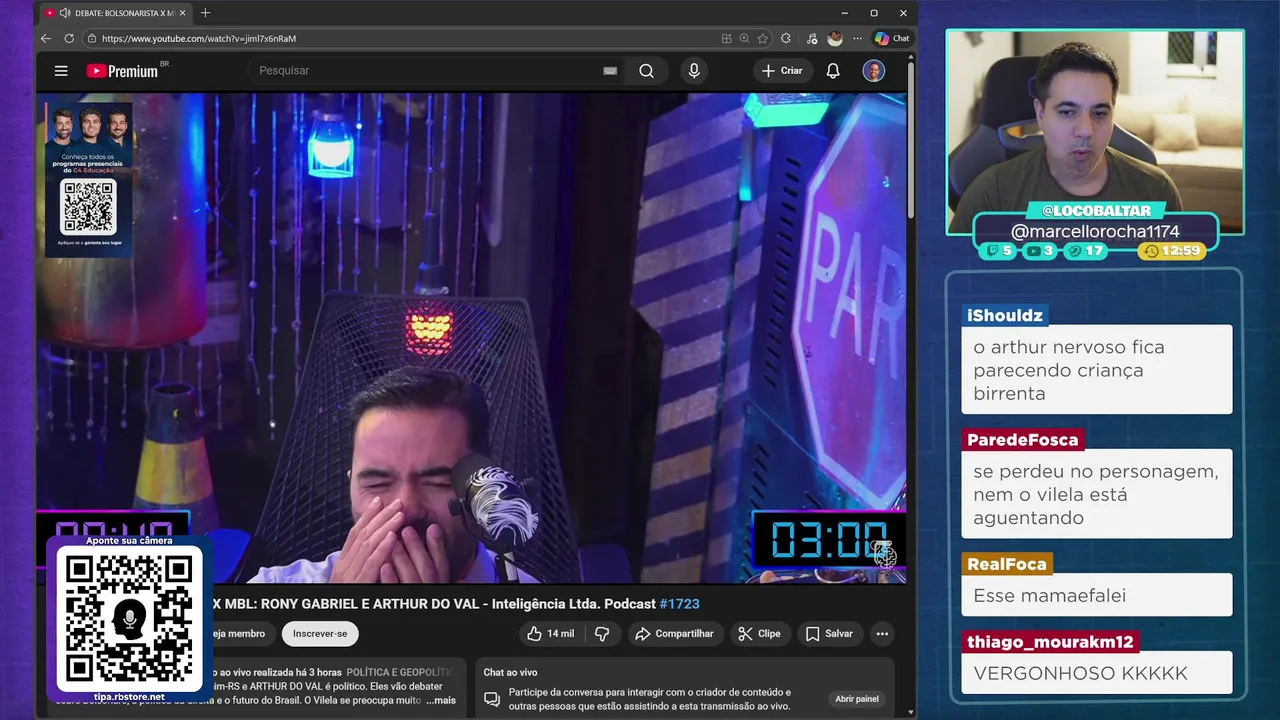
Task: Open YouTube notifications bell
Action: [832, 71]
